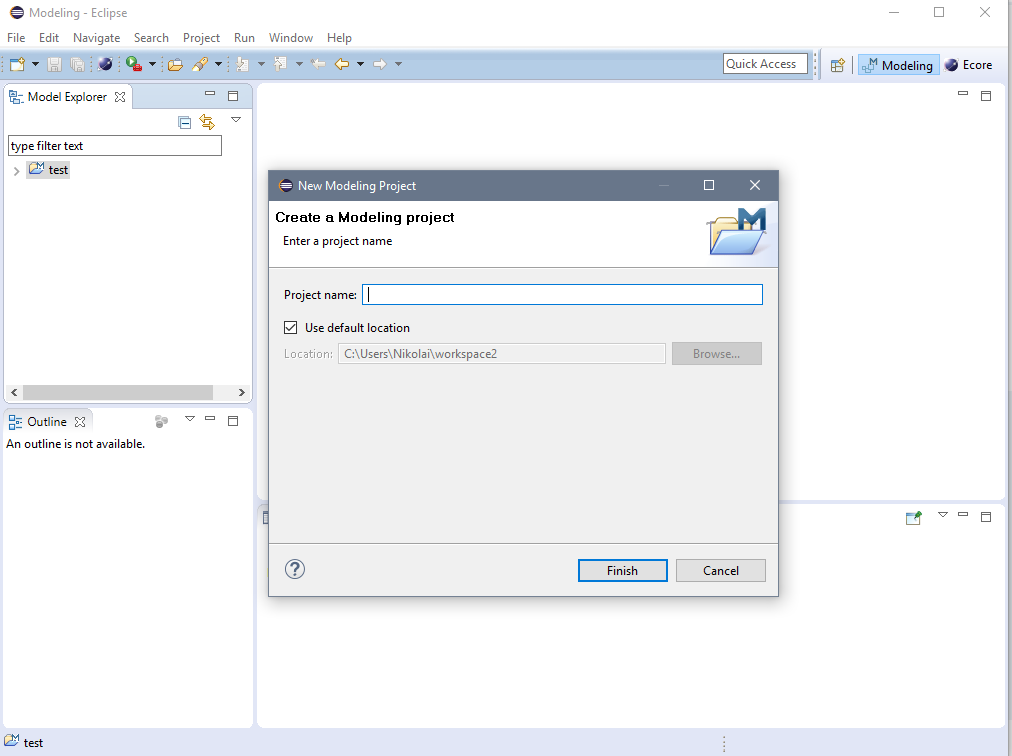Maximize the editor area
Viewport: 1012px width, 756px height.
tap(986, 96)
